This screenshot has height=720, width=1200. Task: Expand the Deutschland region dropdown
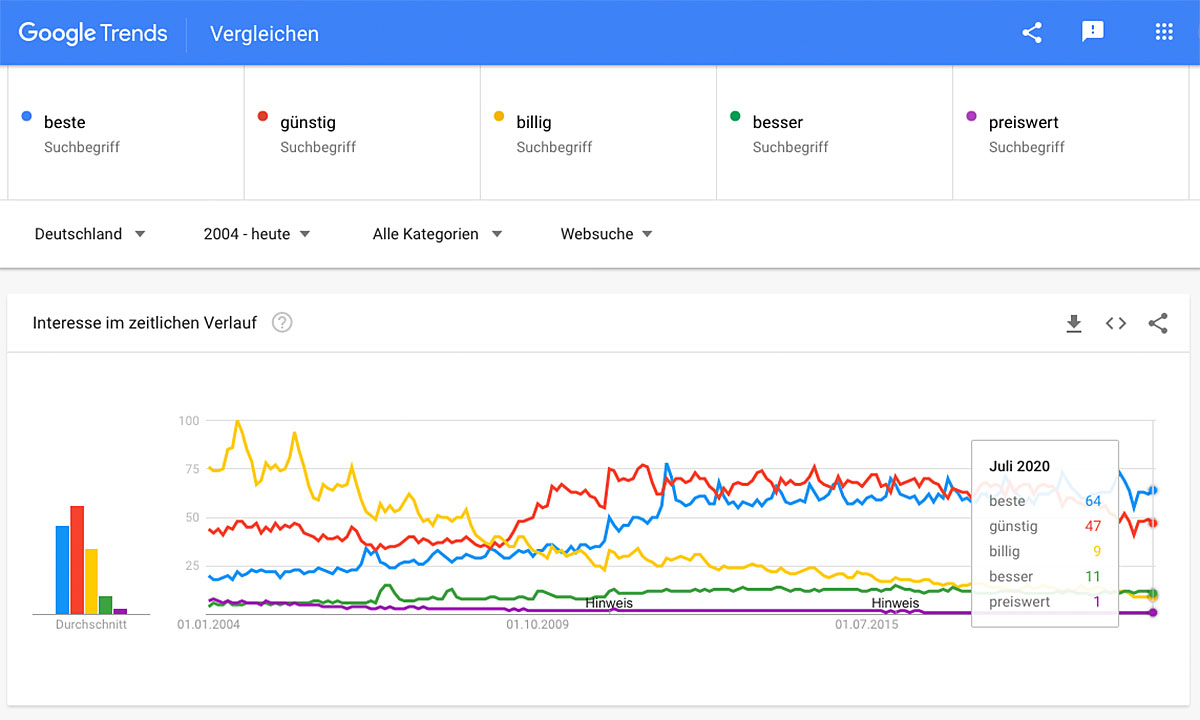pos(90,234)
